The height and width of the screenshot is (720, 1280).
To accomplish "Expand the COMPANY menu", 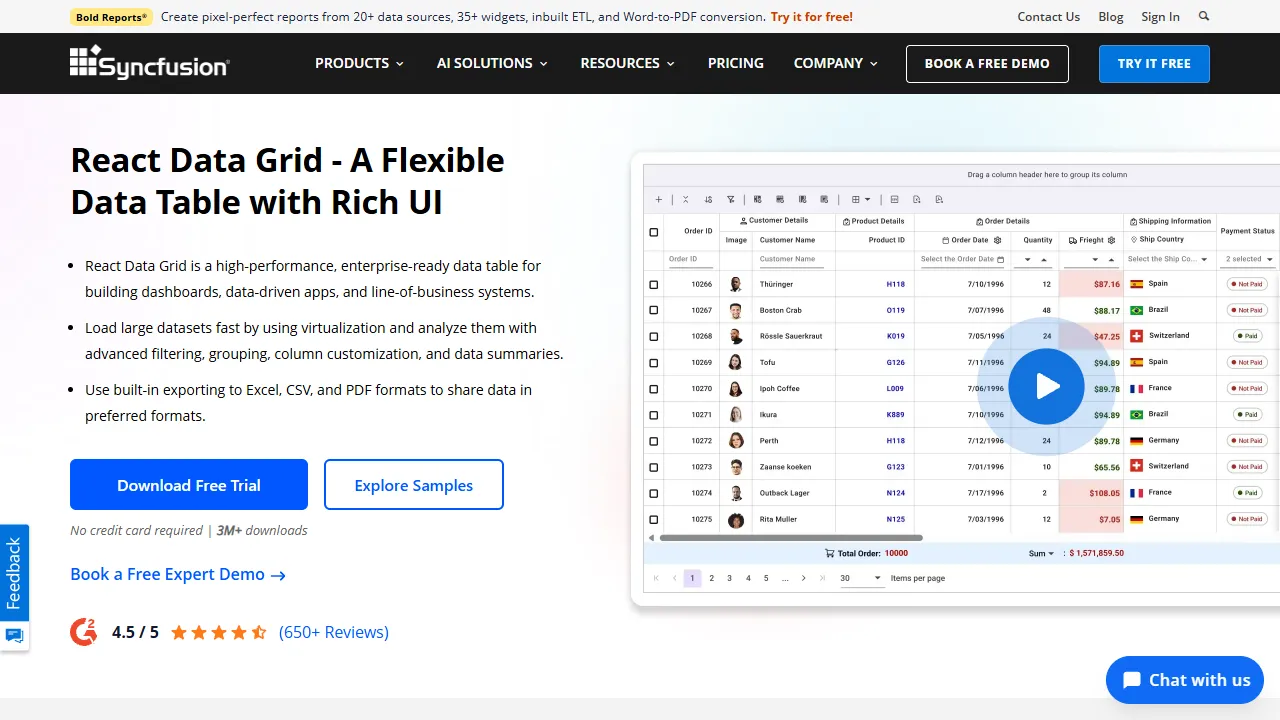I will pyautogui.click(x=835, y=63).
